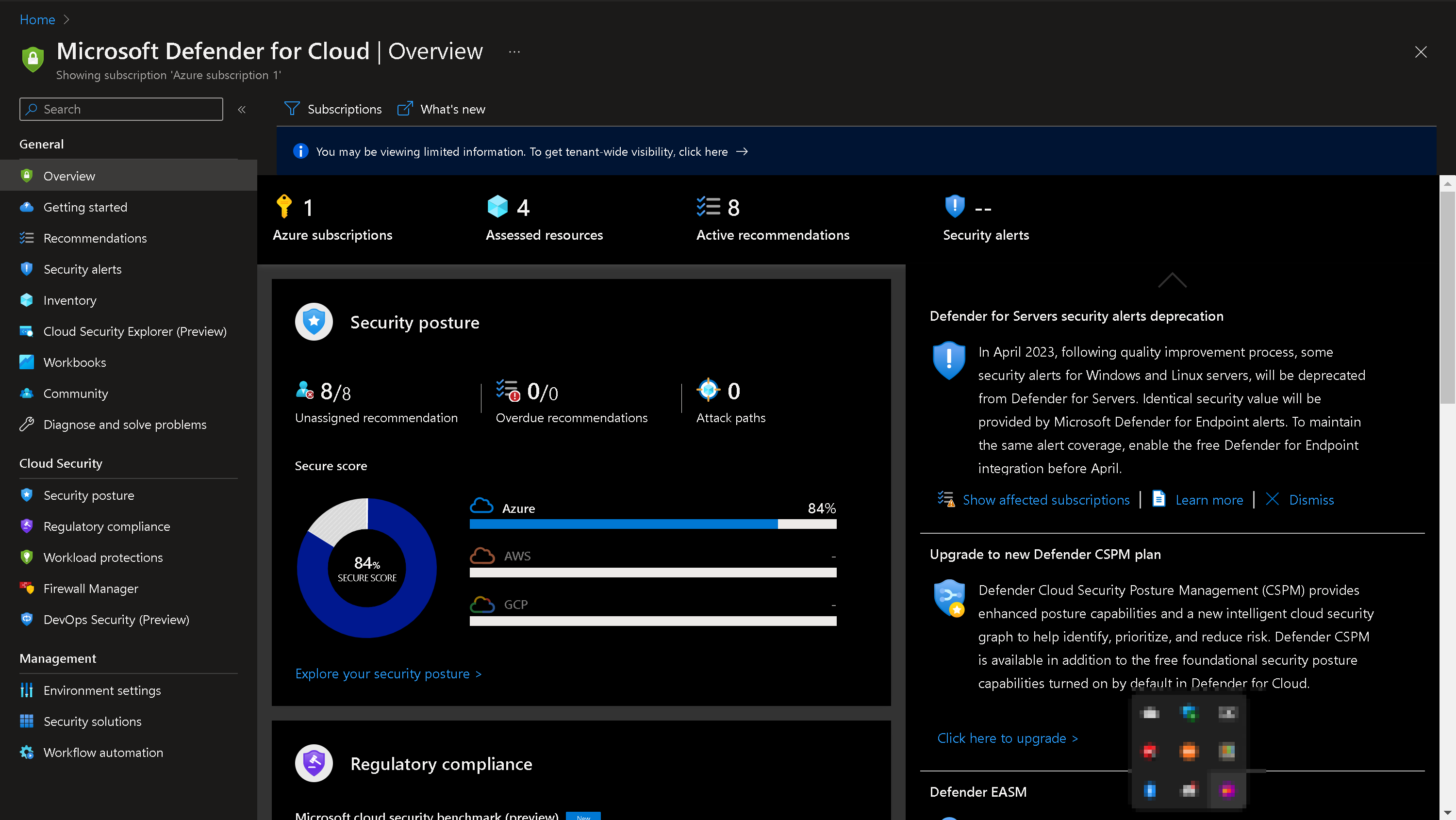This screenshot has height=820, width=1456.
Task: Open Environment settings
Action: click(x=102, y=690)
